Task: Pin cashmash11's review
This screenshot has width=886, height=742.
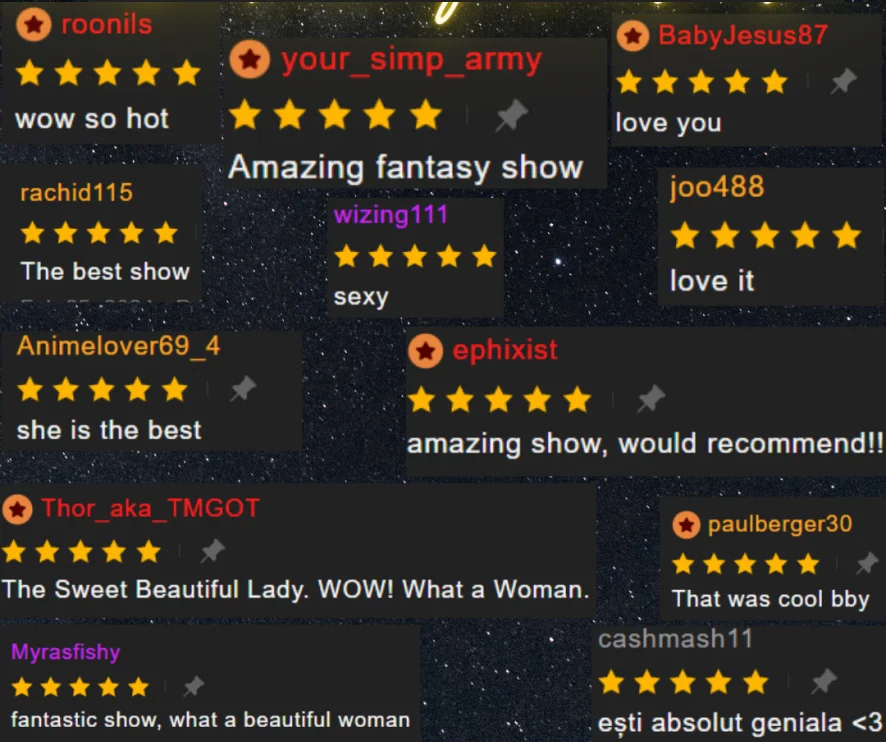Action: [x=824, y=681]
